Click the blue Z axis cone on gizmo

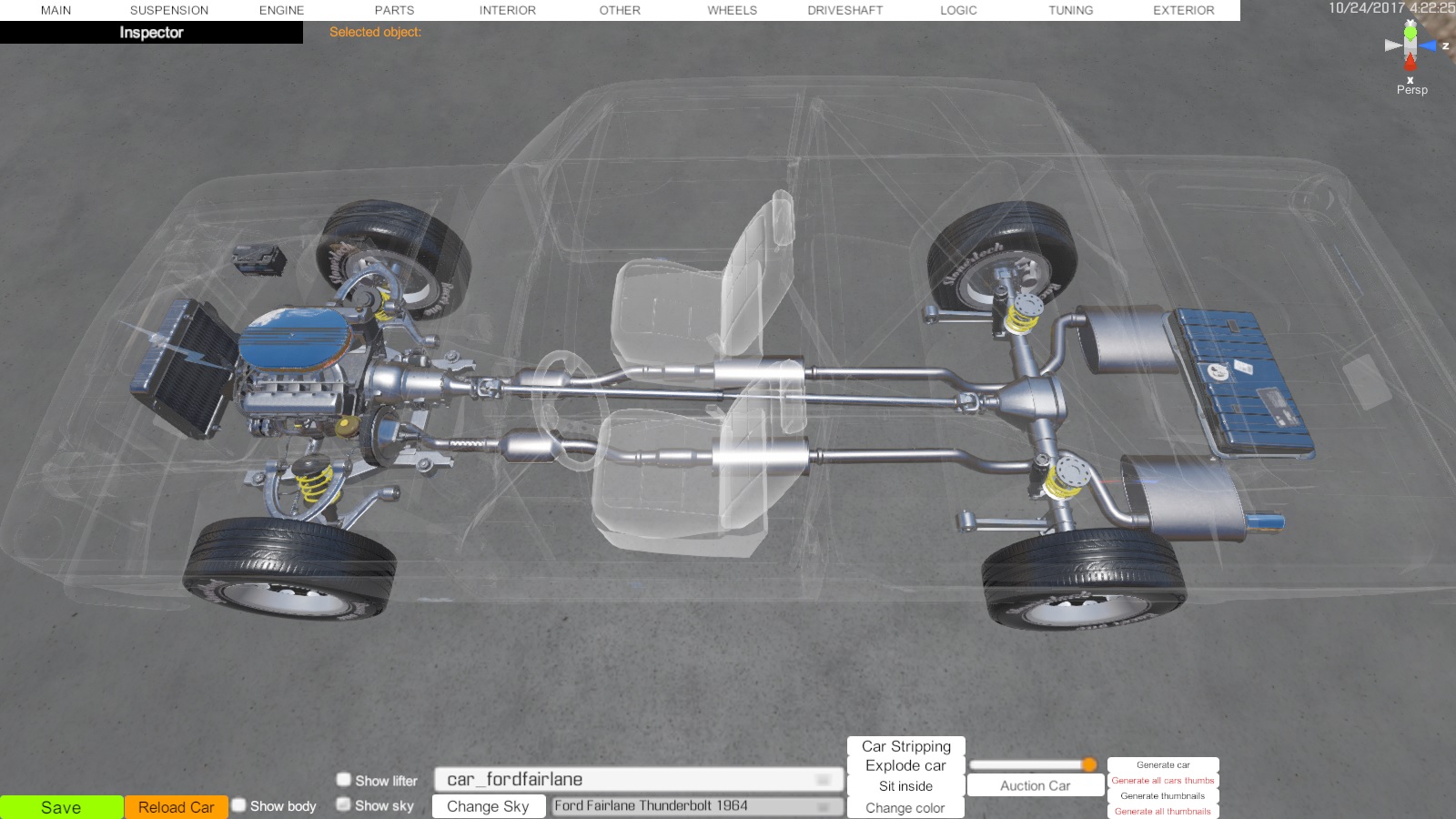point(1429,45)
